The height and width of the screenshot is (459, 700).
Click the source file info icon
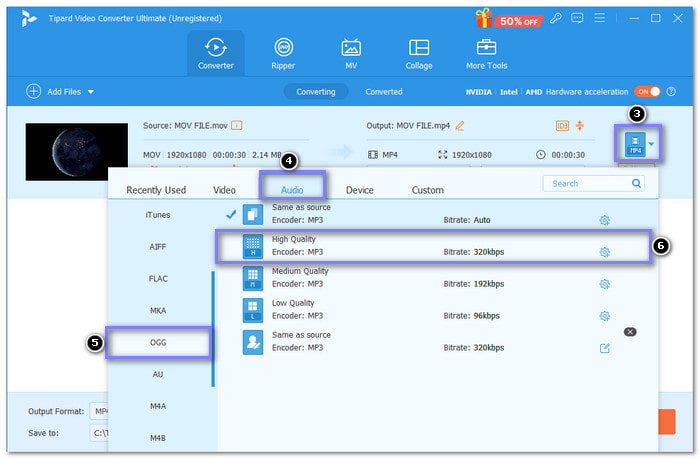tap(237, 125)
